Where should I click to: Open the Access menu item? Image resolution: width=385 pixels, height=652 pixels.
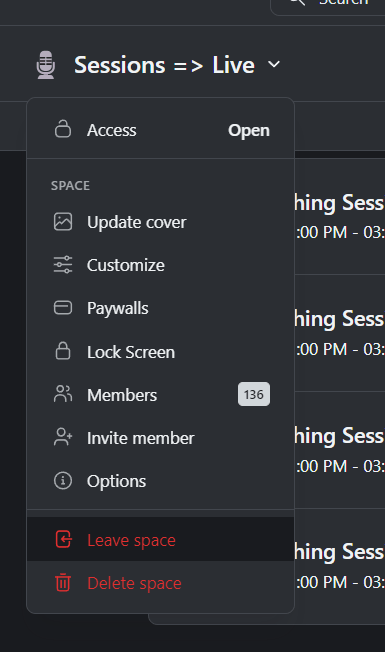160,130
